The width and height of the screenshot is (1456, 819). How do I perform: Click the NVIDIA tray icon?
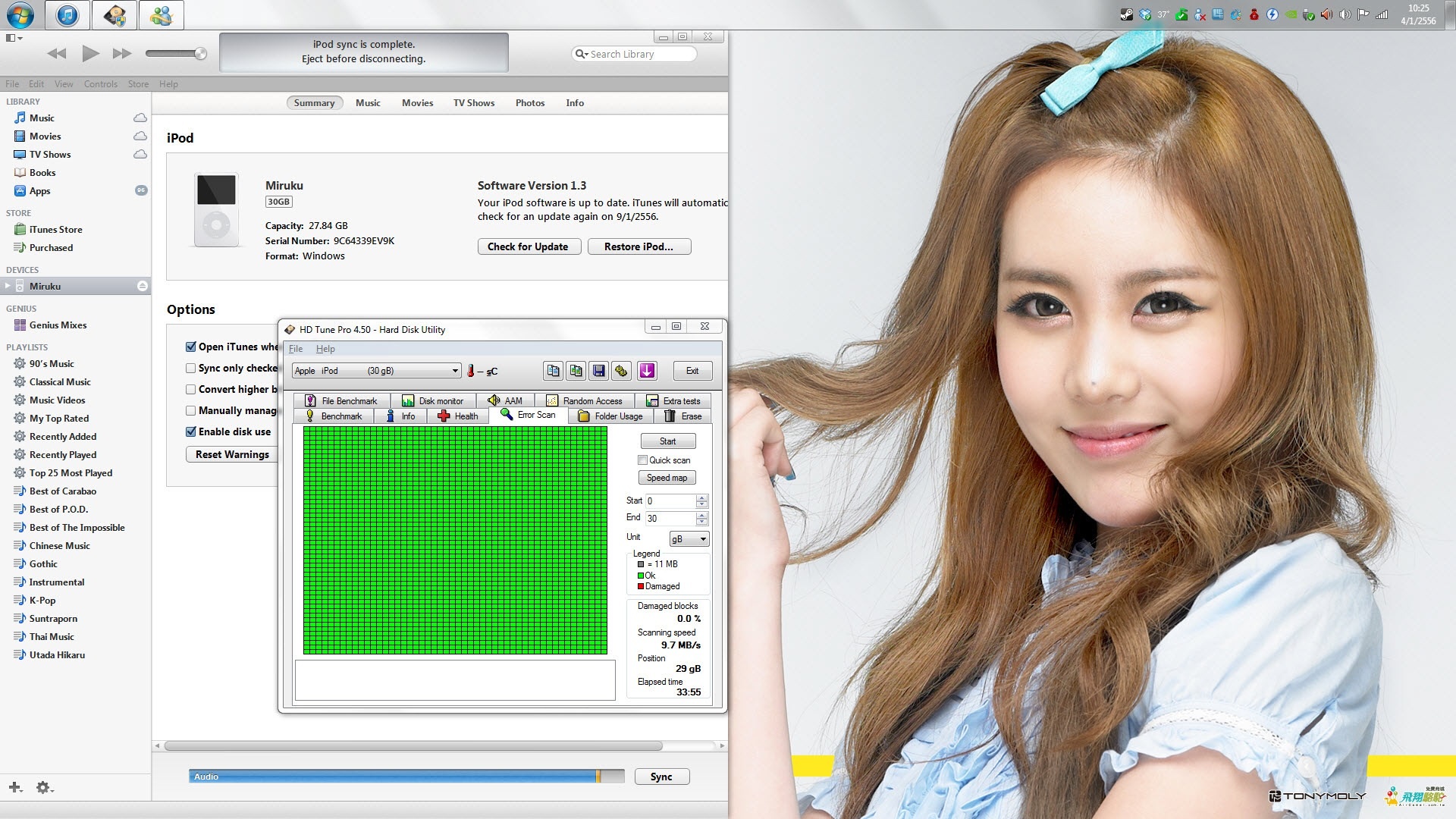tap(1291, 14)
